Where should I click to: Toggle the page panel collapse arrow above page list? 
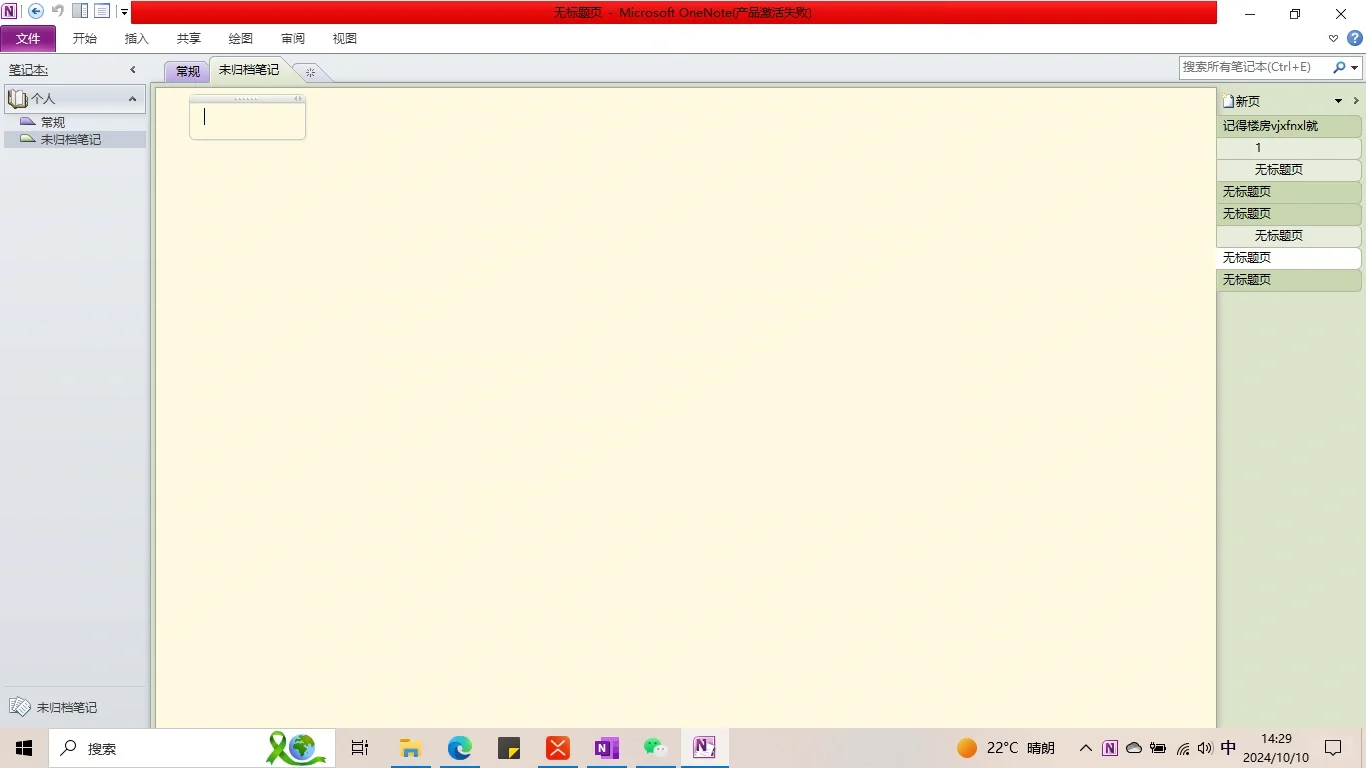pos(1356,100)
